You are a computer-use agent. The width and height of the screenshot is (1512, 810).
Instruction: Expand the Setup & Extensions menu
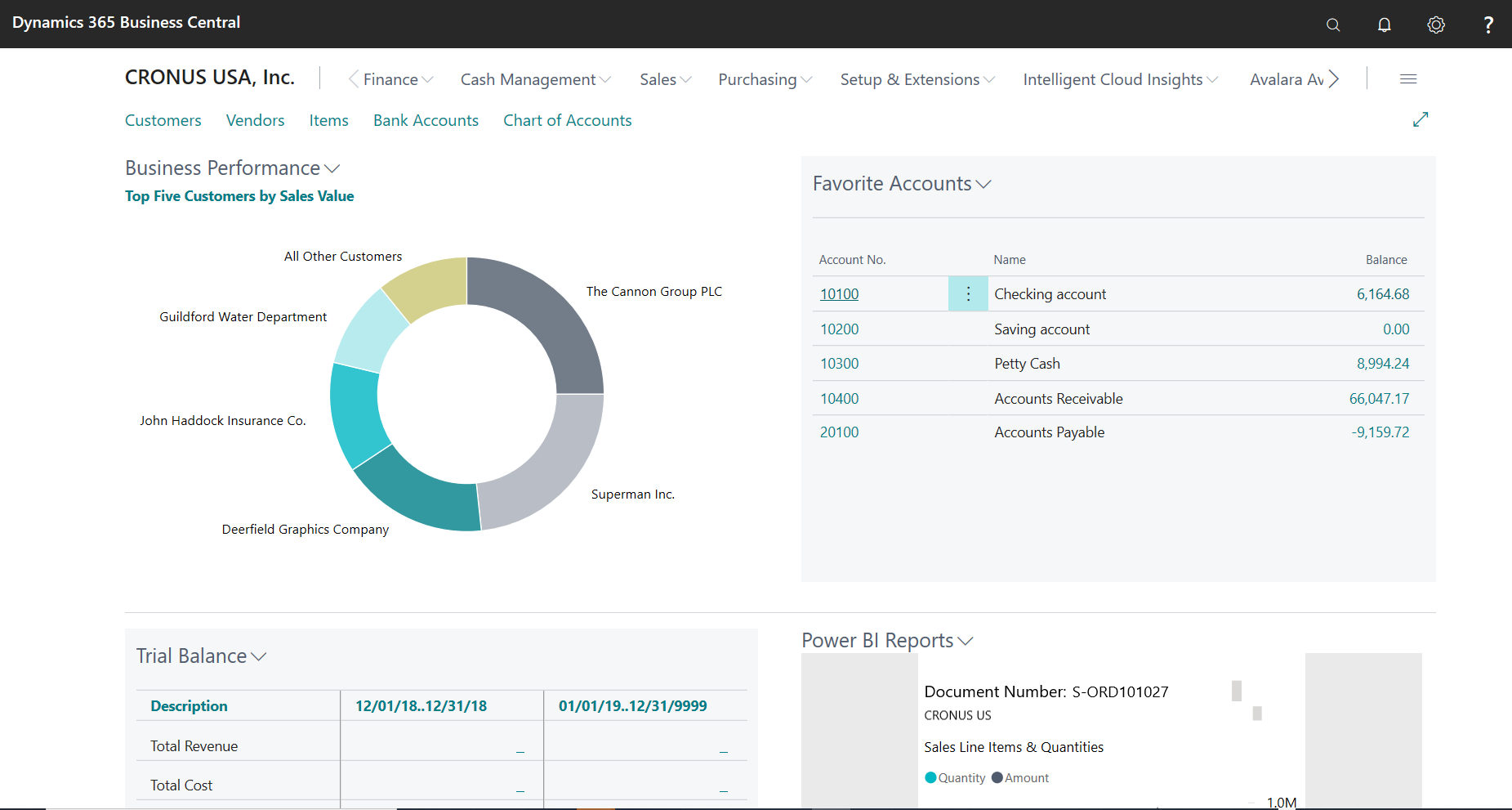click(x=917, y=79)
